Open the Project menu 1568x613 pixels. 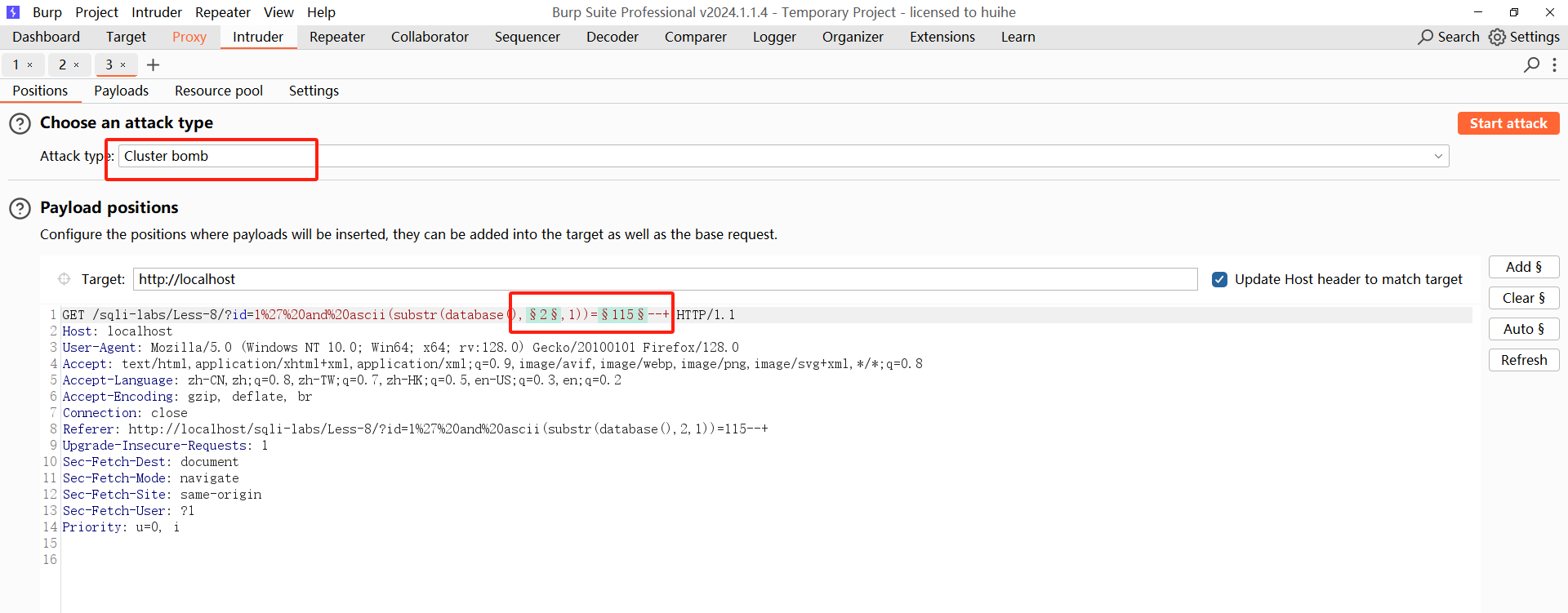click(x=96, y=12)
